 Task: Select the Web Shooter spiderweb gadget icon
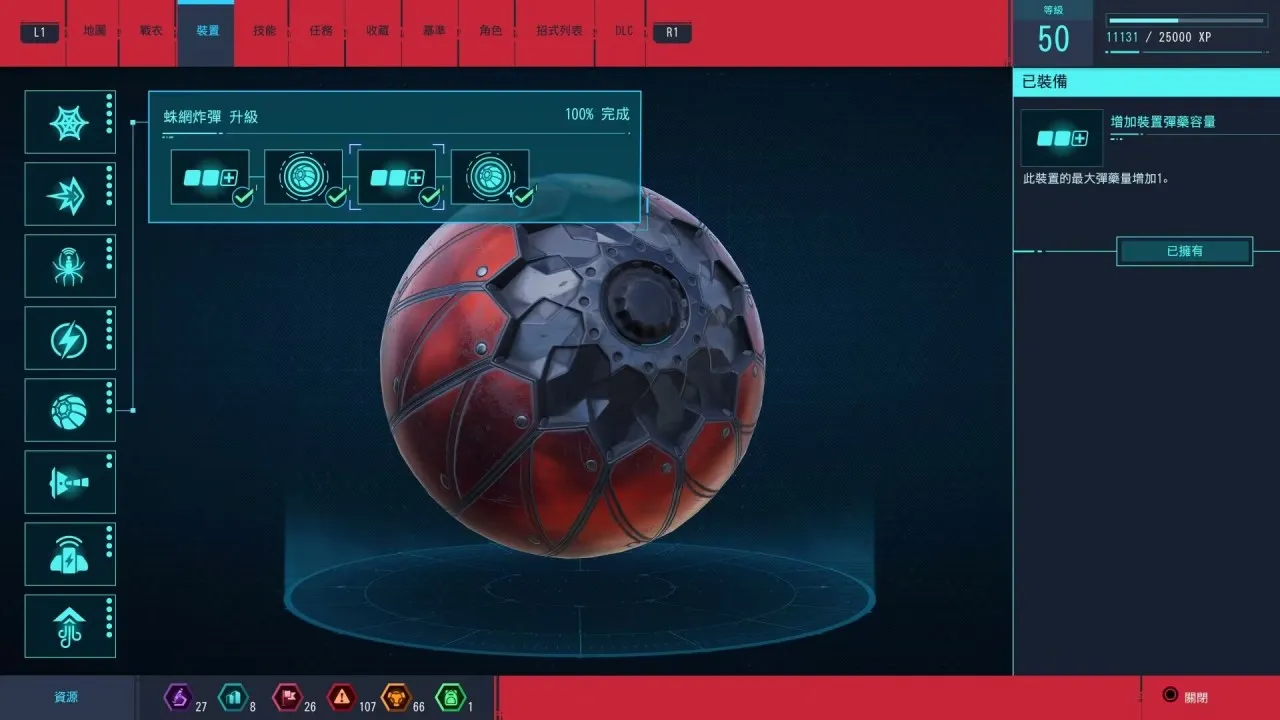pyautogui.click(x=70, y=122)
